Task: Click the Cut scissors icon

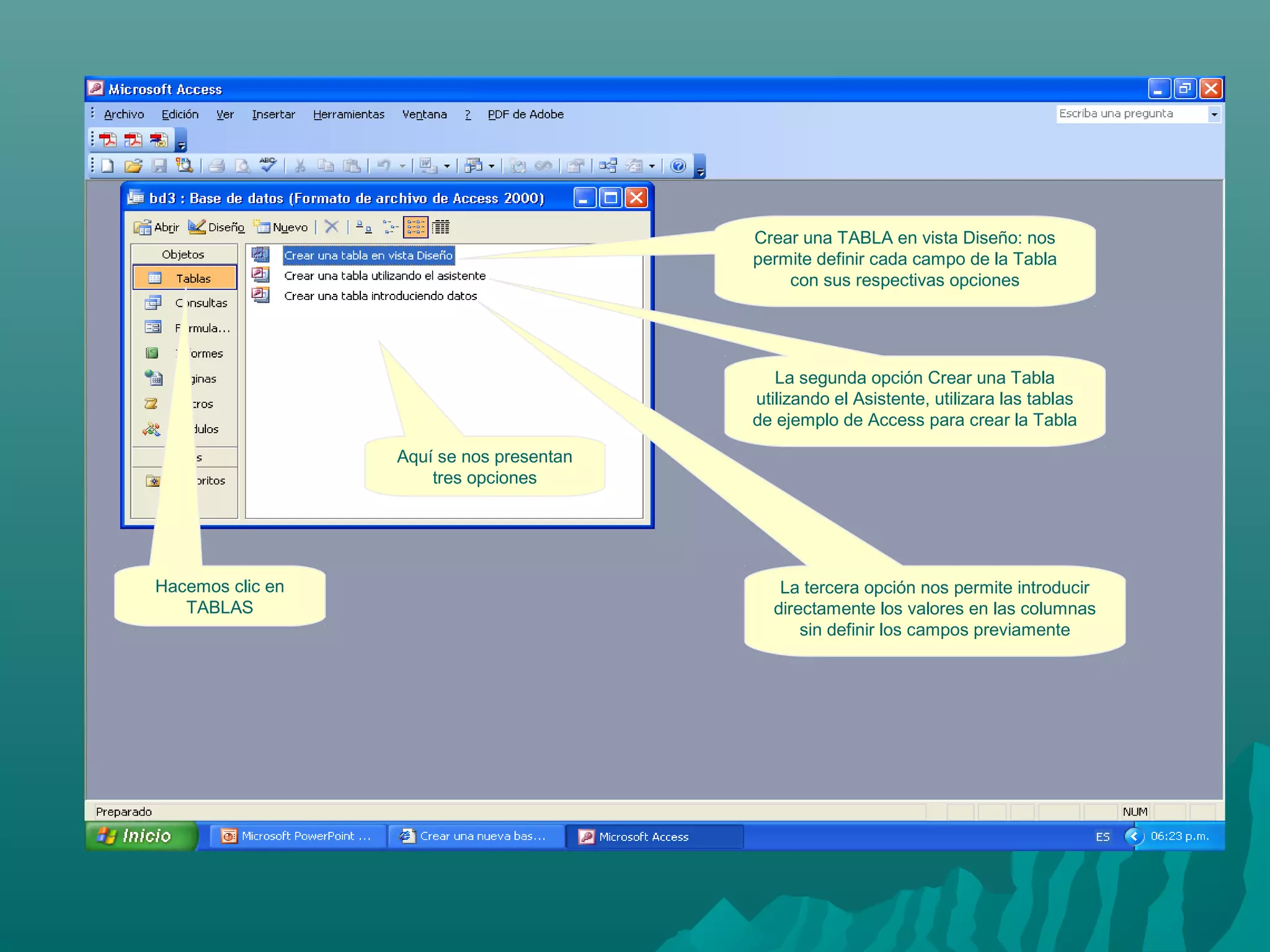Action: (x=300, y=165)
